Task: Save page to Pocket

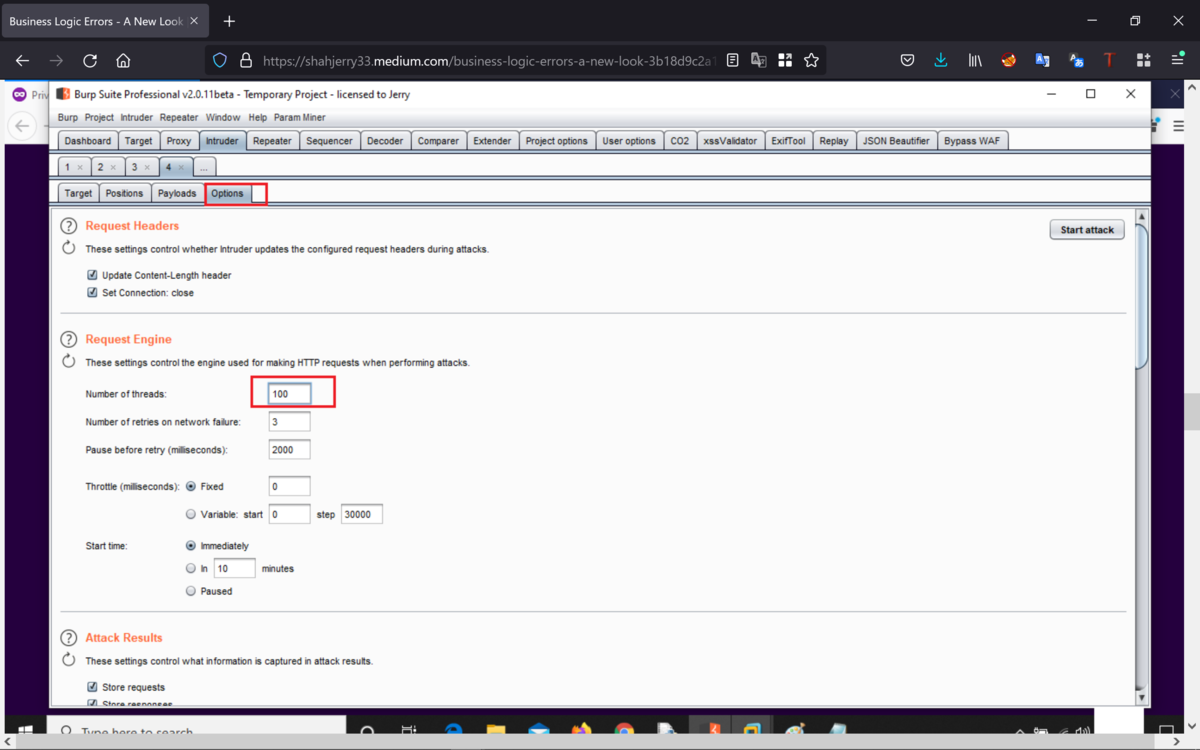Action: 907,61
